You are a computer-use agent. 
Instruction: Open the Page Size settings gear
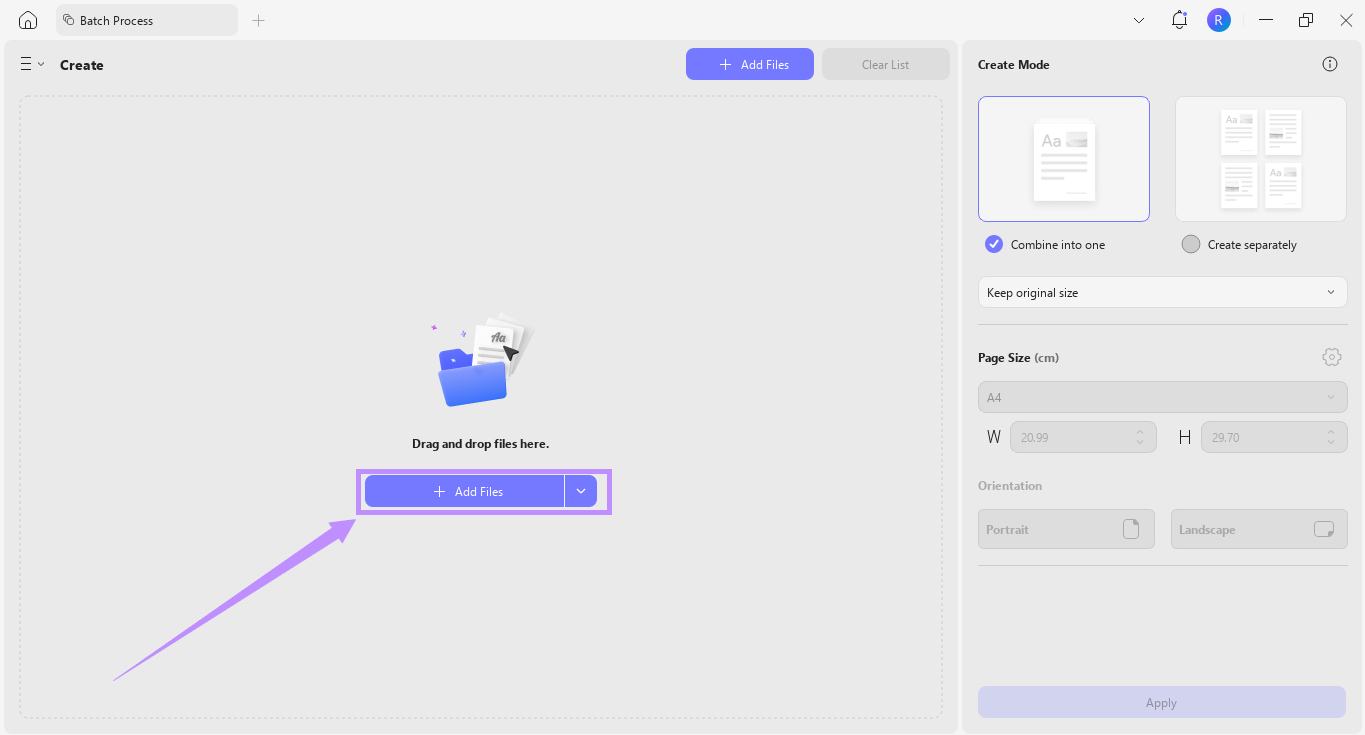click(x=1331, y=356)
